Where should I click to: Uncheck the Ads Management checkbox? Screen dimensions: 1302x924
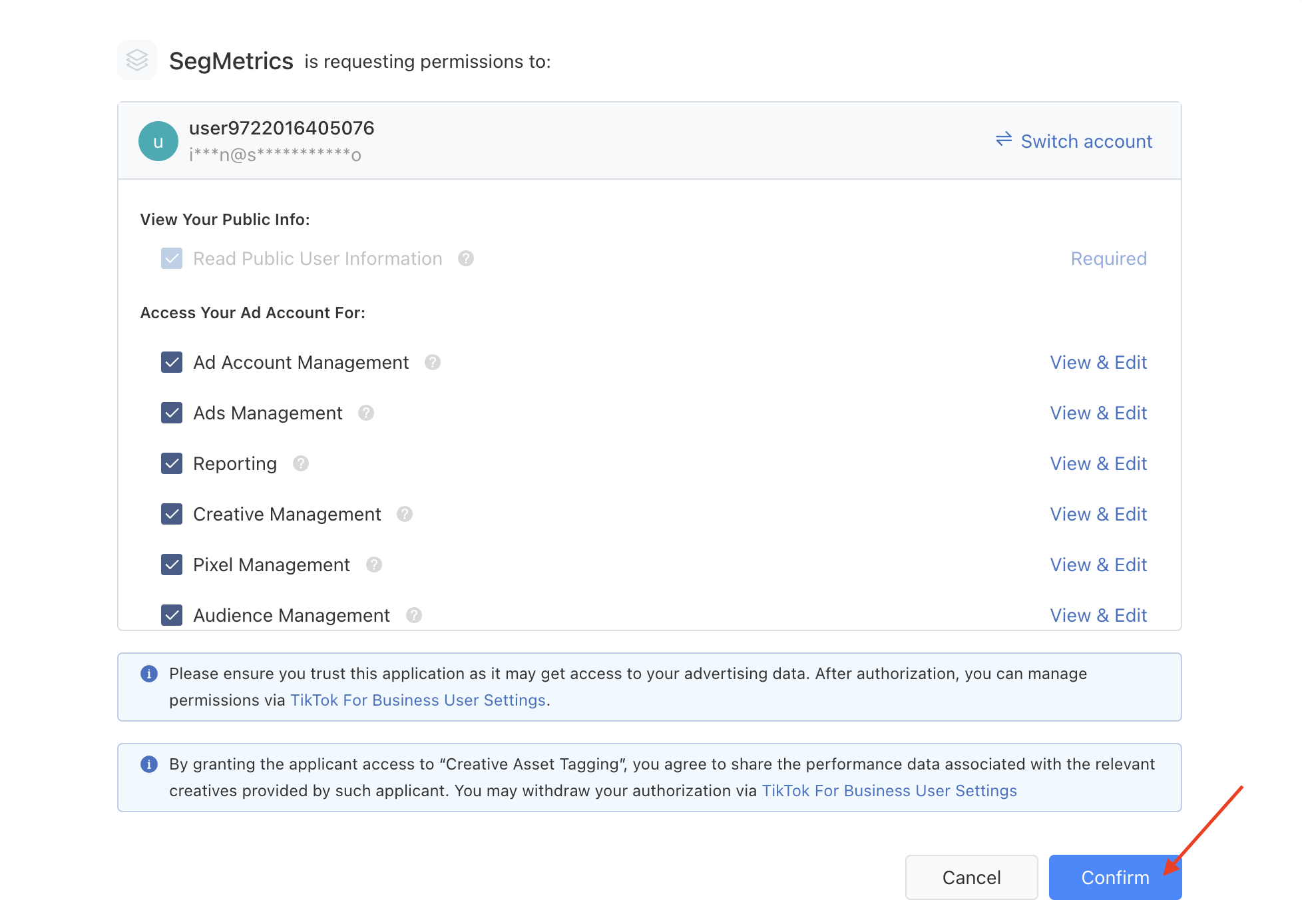click(x=172, y=413)
